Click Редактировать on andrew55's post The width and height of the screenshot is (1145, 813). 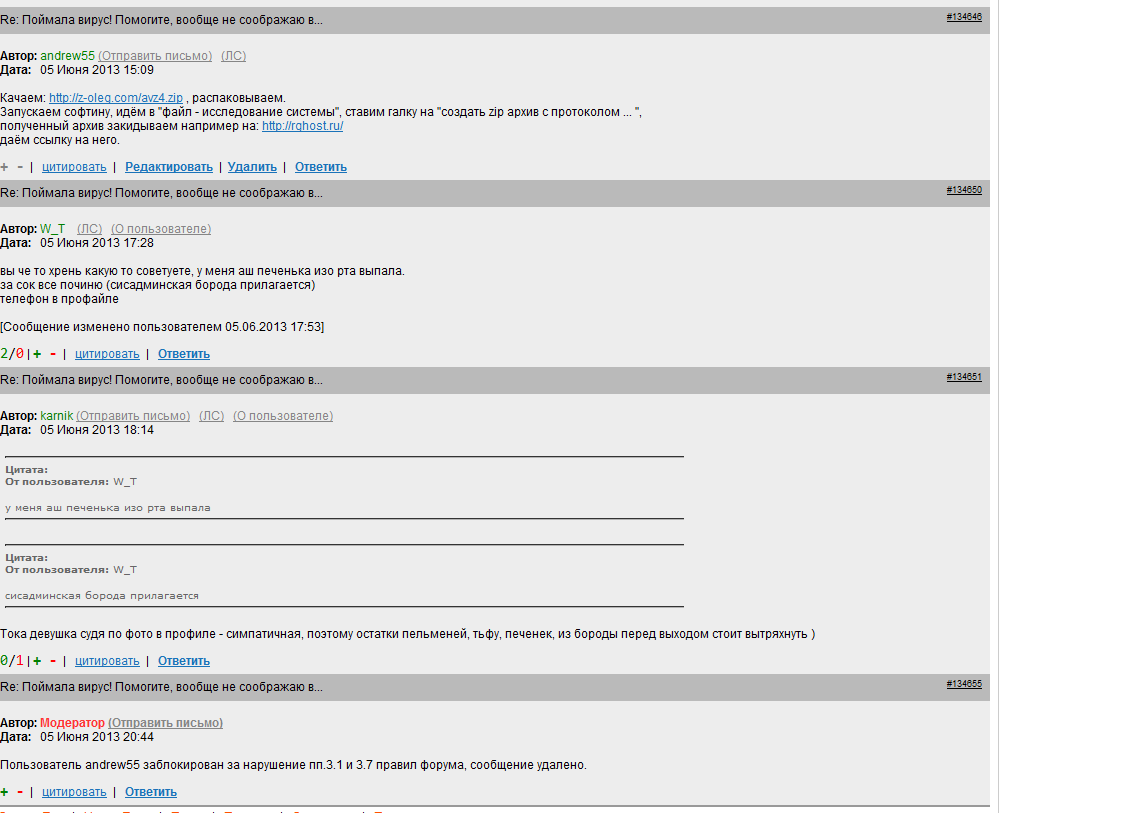tap(169, 167)
